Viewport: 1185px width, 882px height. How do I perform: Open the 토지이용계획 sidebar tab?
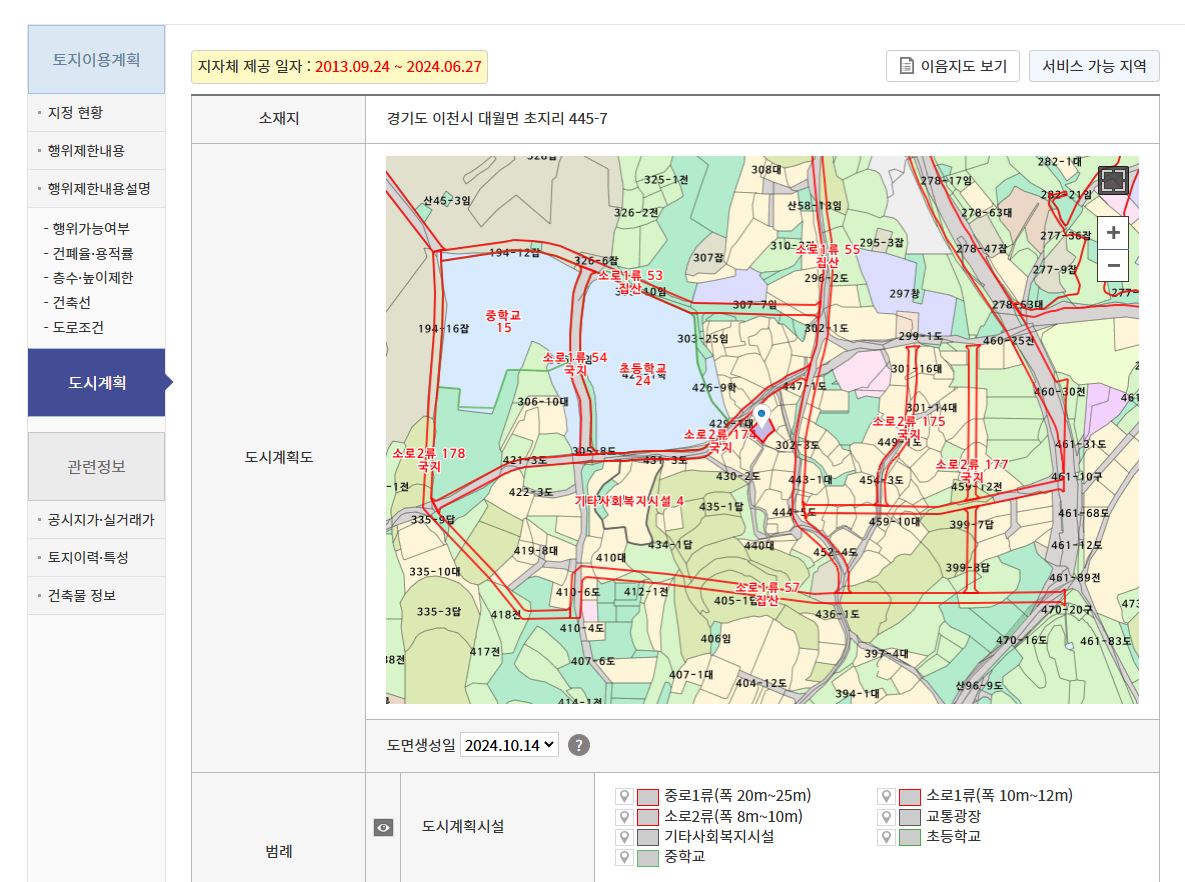(96, 60)
